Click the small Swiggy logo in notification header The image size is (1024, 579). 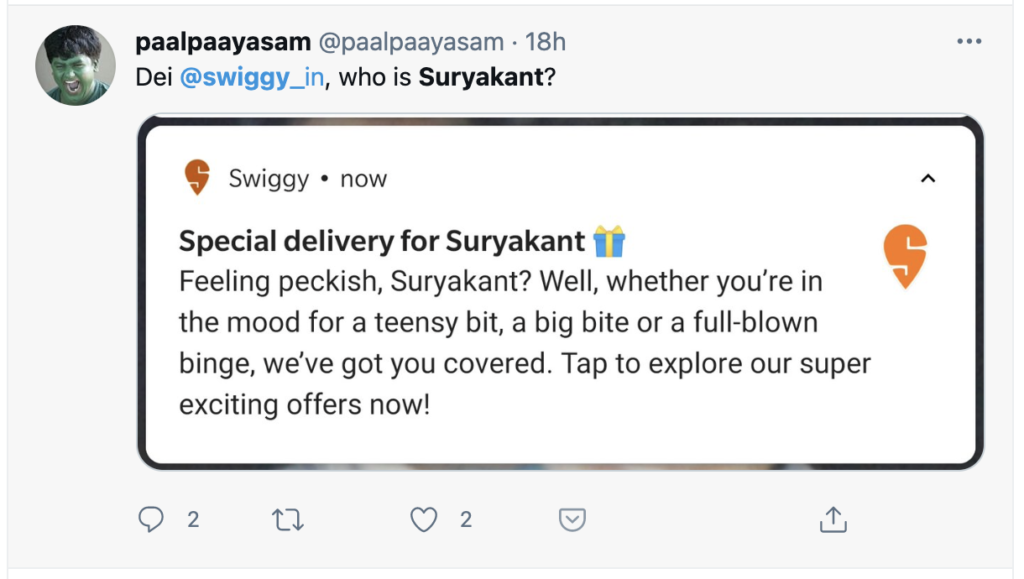click(x=198, y=178)
